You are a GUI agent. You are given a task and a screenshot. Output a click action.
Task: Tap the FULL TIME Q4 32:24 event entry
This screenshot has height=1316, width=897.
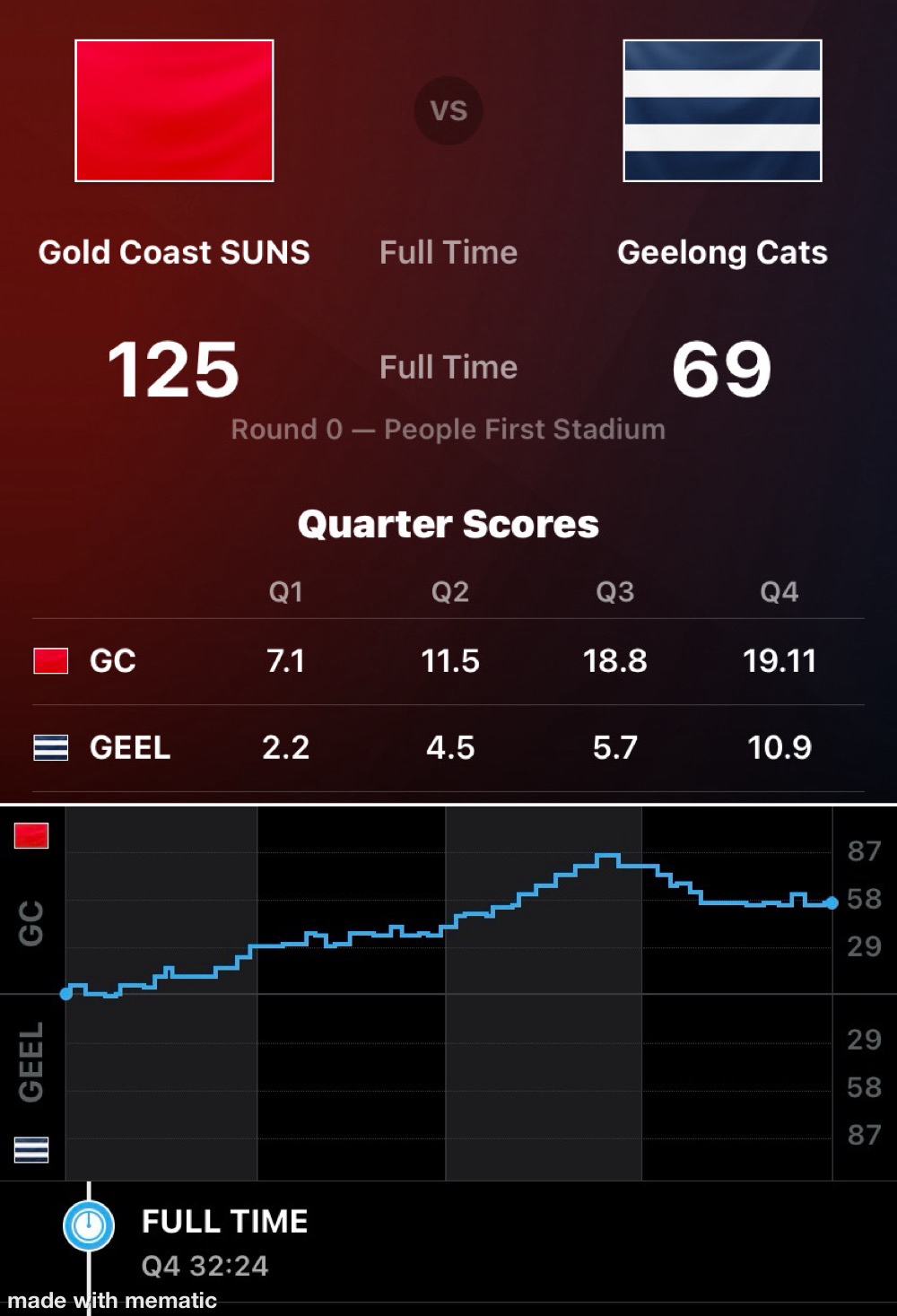(x=224, y=1242)
